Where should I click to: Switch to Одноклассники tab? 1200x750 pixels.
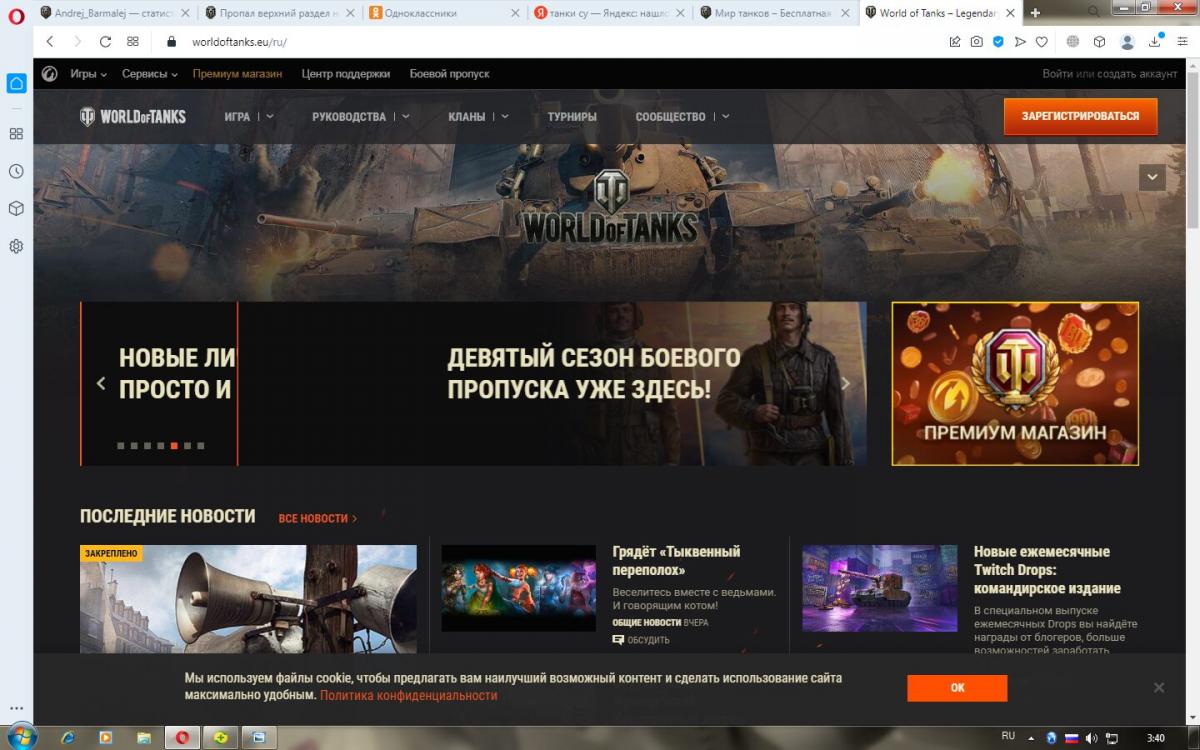coord(442,13)
